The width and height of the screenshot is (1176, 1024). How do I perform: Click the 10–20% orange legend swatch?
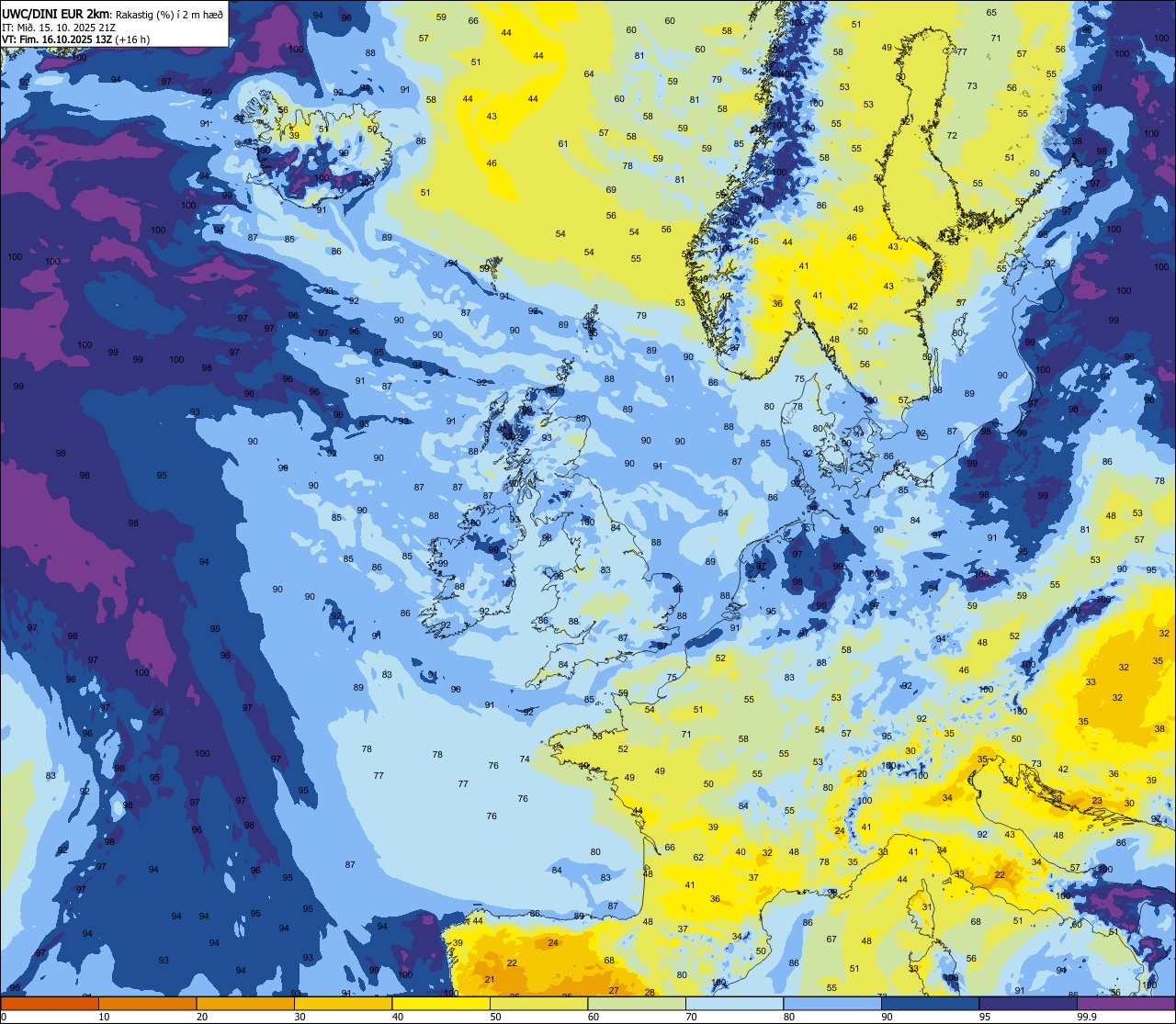147,1003
